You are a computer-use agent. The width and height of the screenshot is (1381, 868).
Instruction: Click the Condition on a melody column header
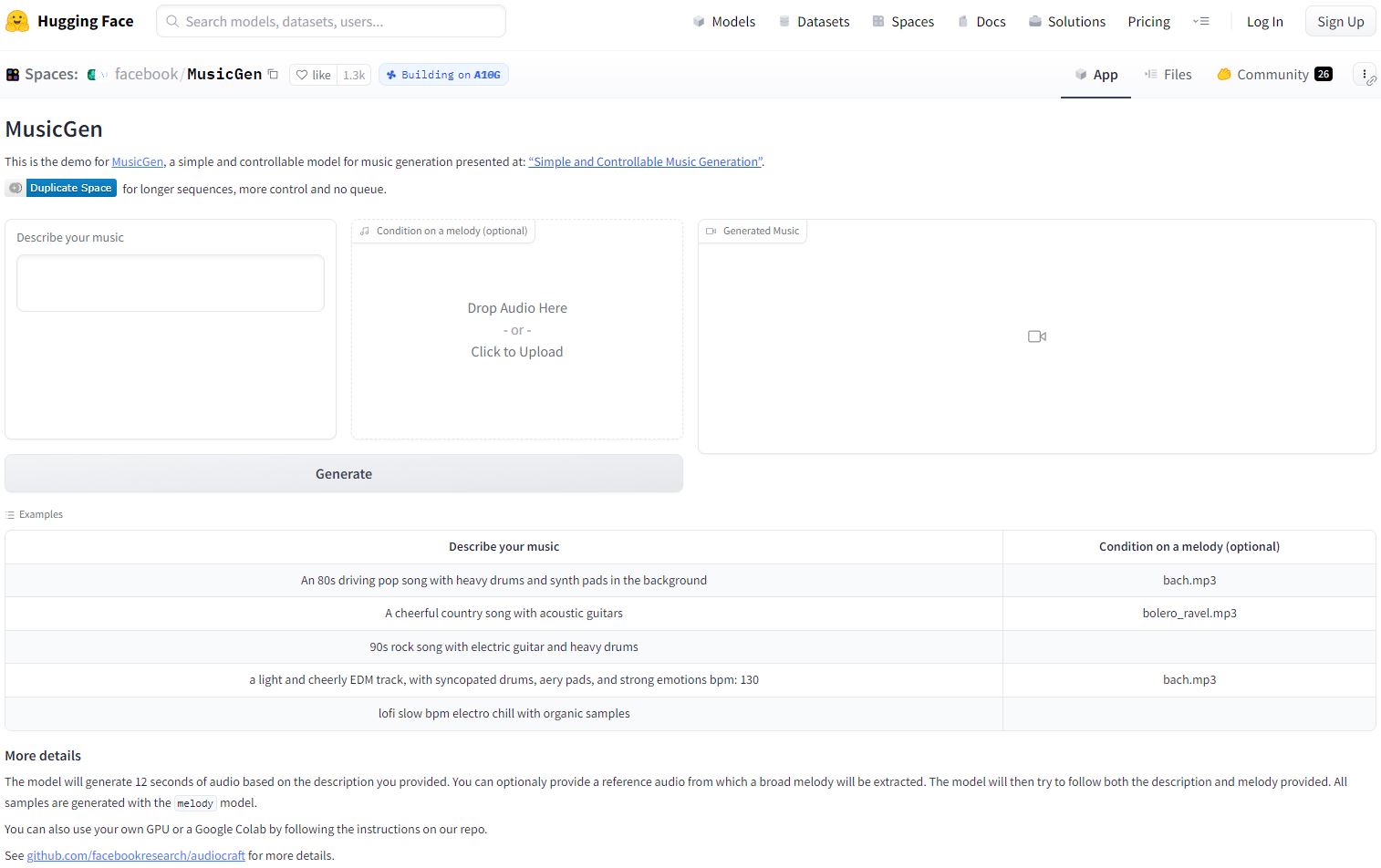(x=1189, y=547)
